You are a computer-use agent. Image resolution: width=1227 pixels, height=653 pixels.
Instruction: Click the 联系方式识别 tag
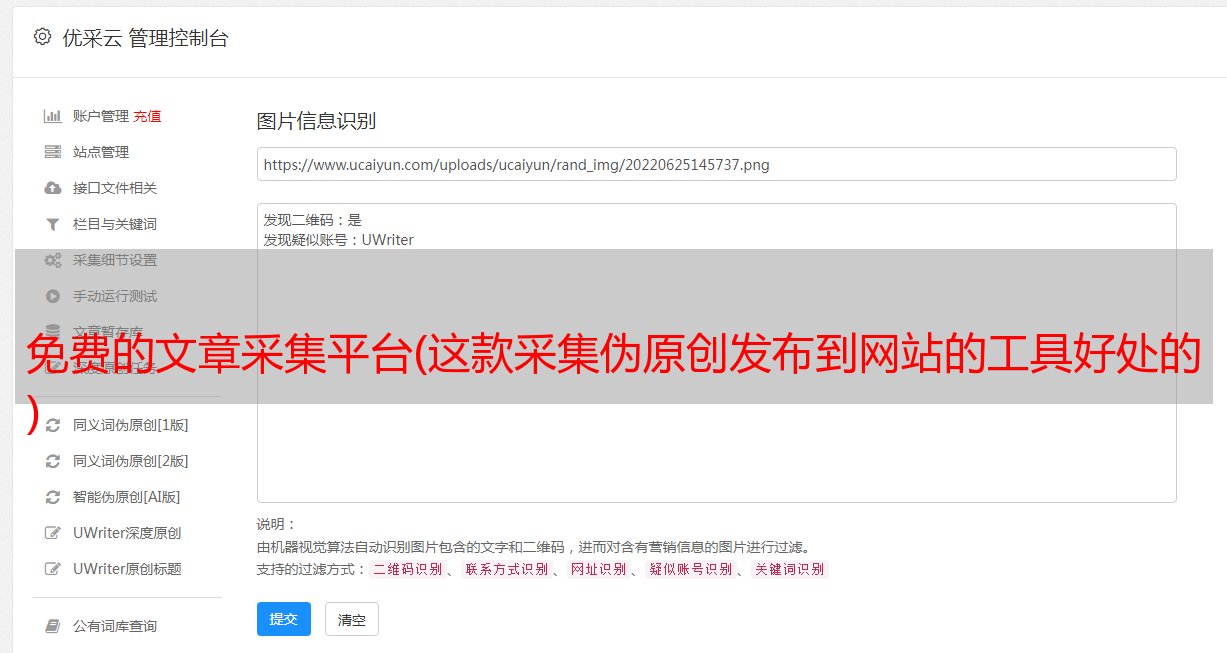point(507,569)
